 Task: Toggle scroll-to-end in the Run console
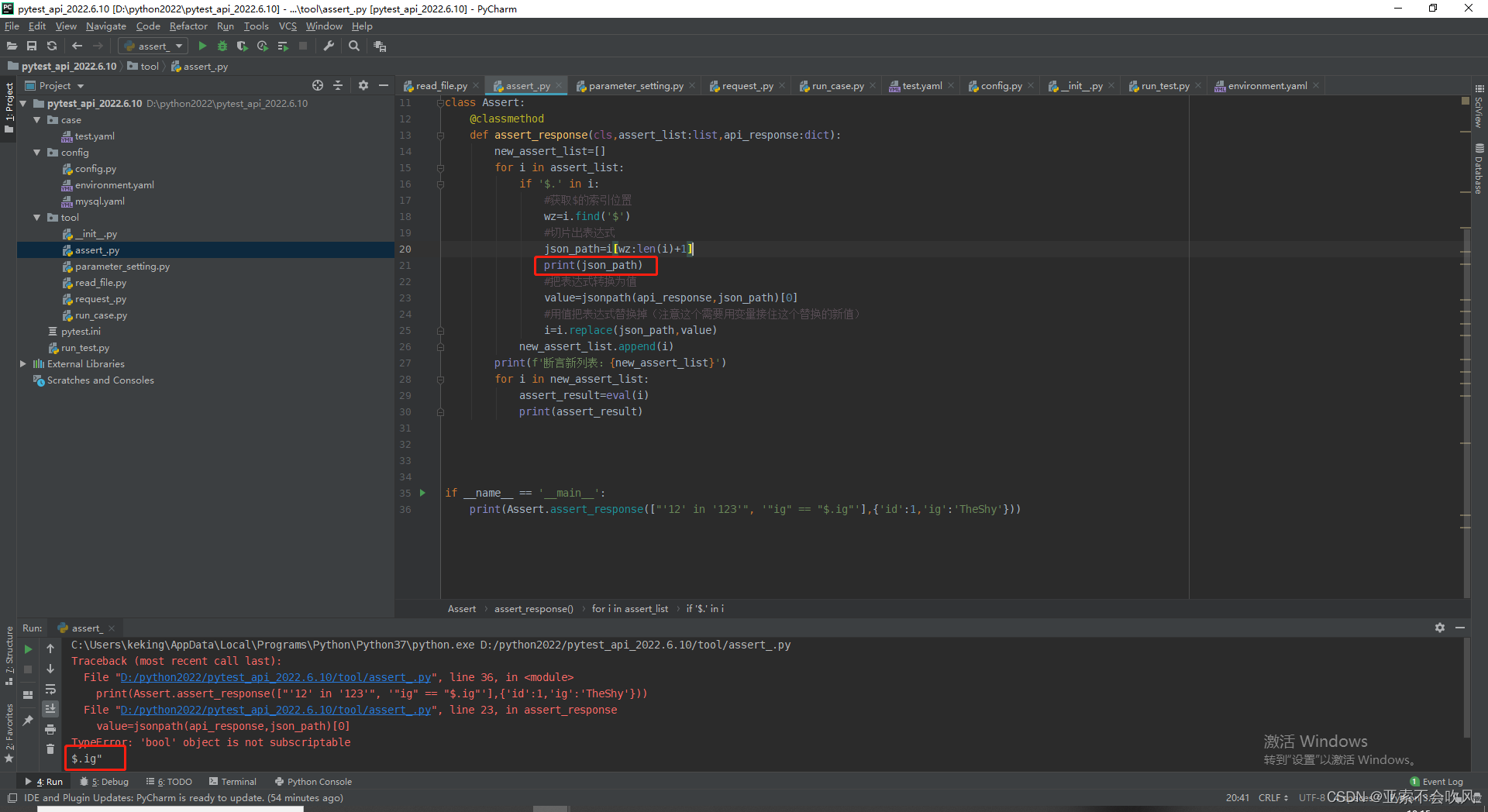coord(50,709)
